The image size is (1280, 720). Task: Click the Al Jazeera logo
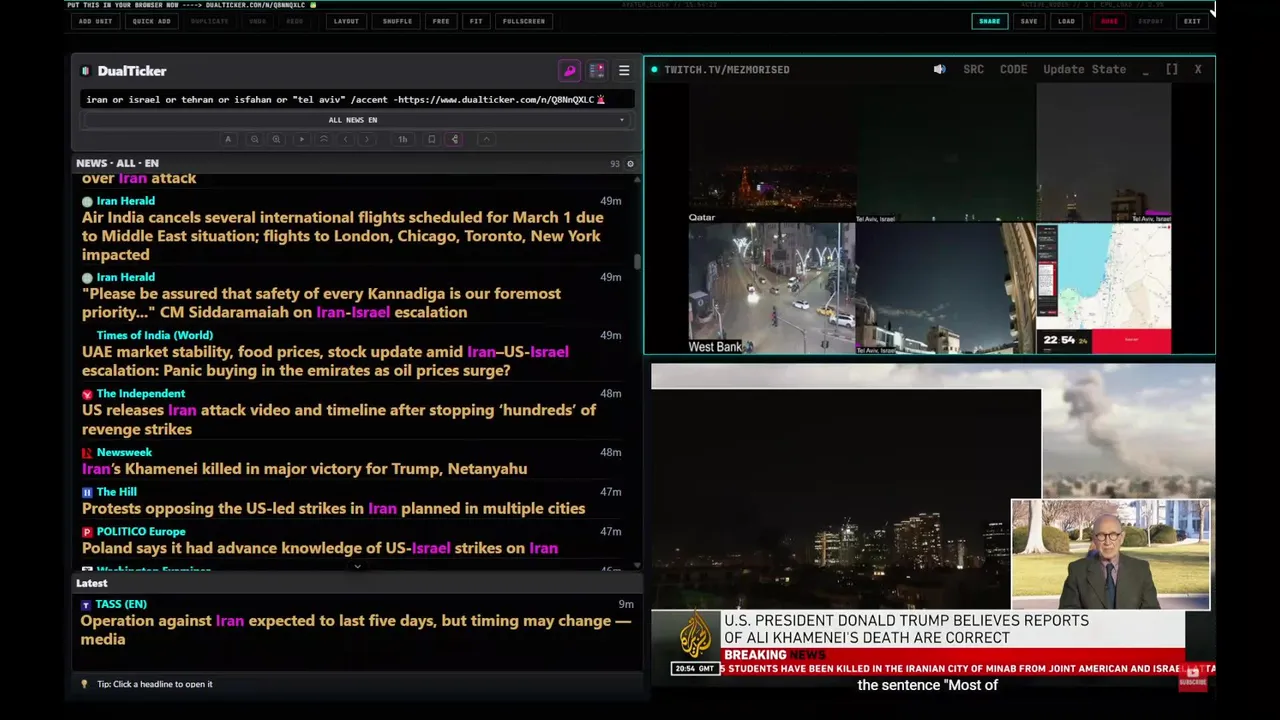pyautogui.click(x=696, y=634)
